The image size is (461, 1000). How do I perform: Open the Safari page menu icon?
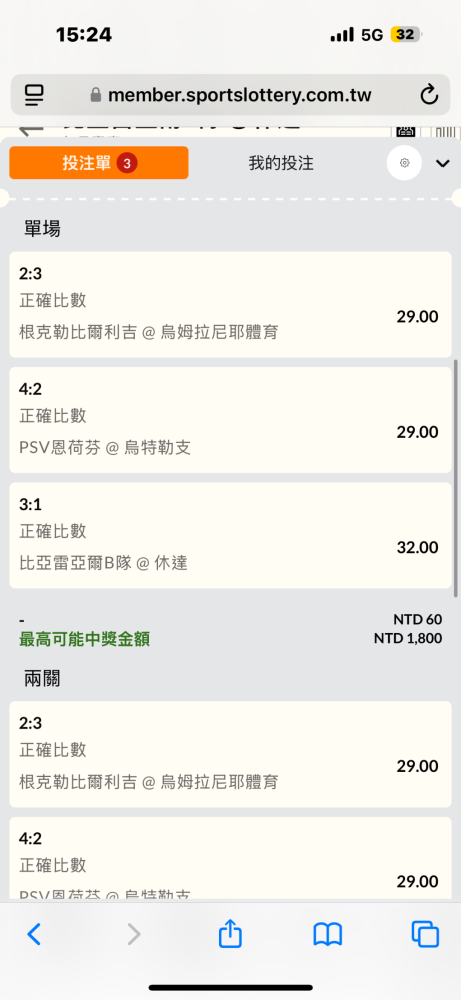[x=34, y=95]
